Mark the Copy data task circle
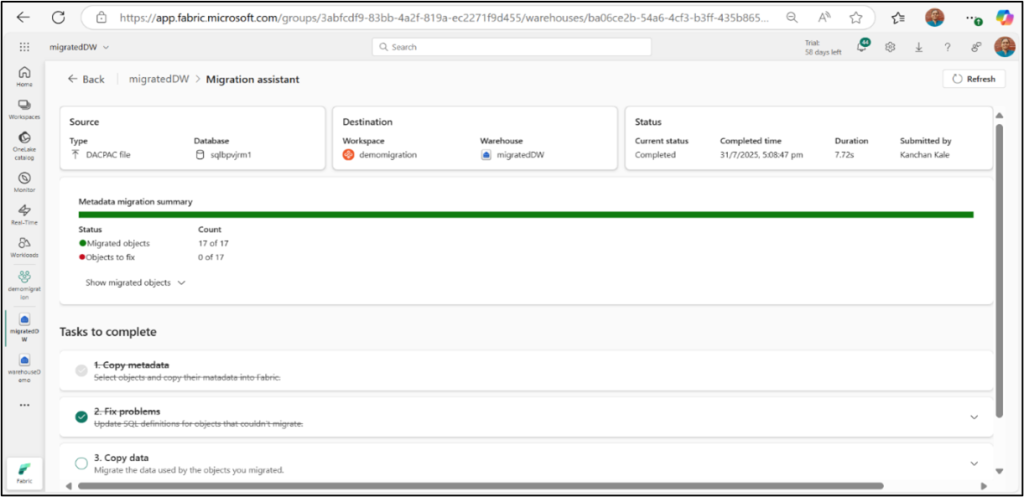 pyautogui.click(x=81, y=463)
